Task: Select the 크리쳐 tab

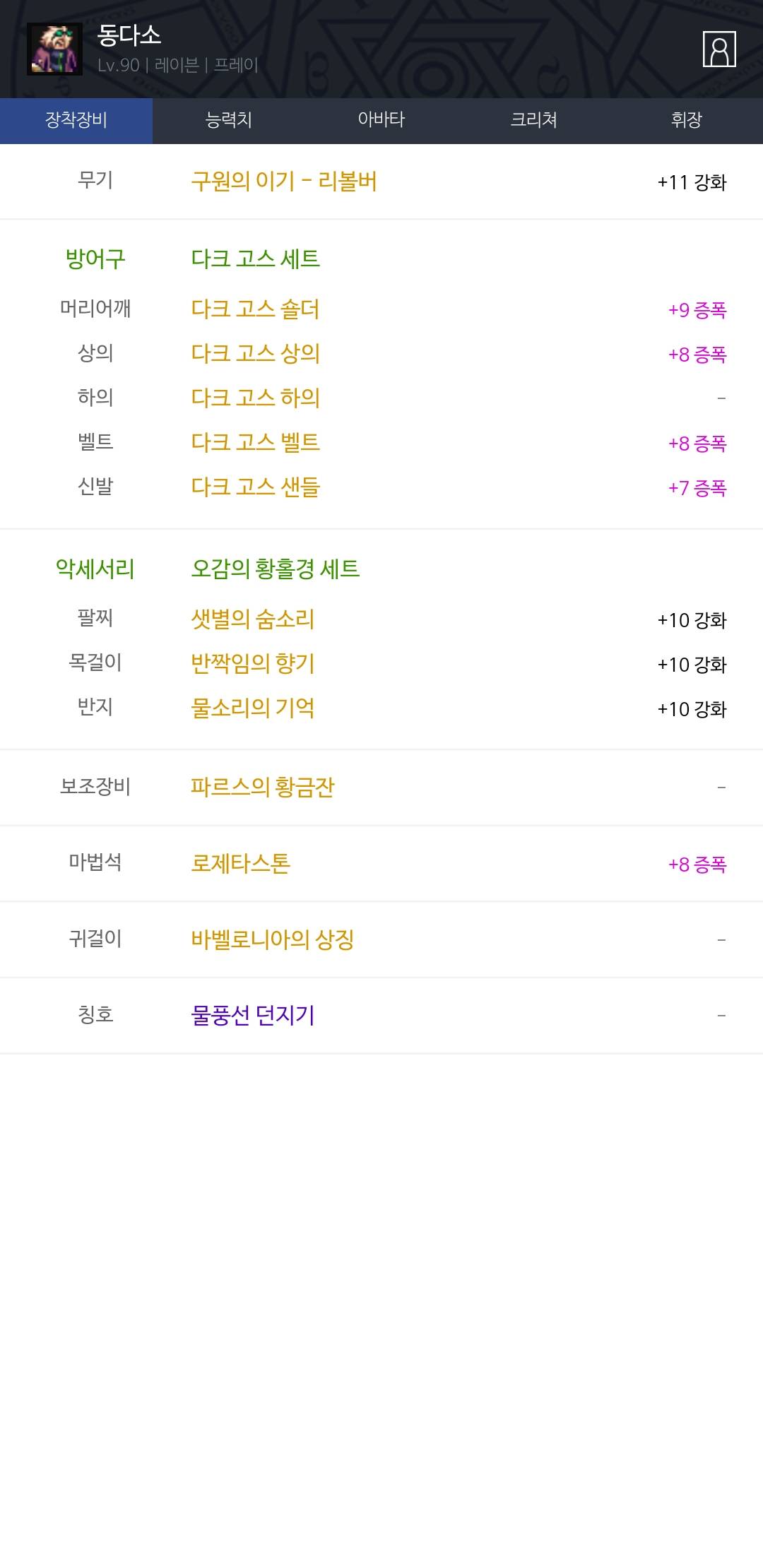Action: 533,120
